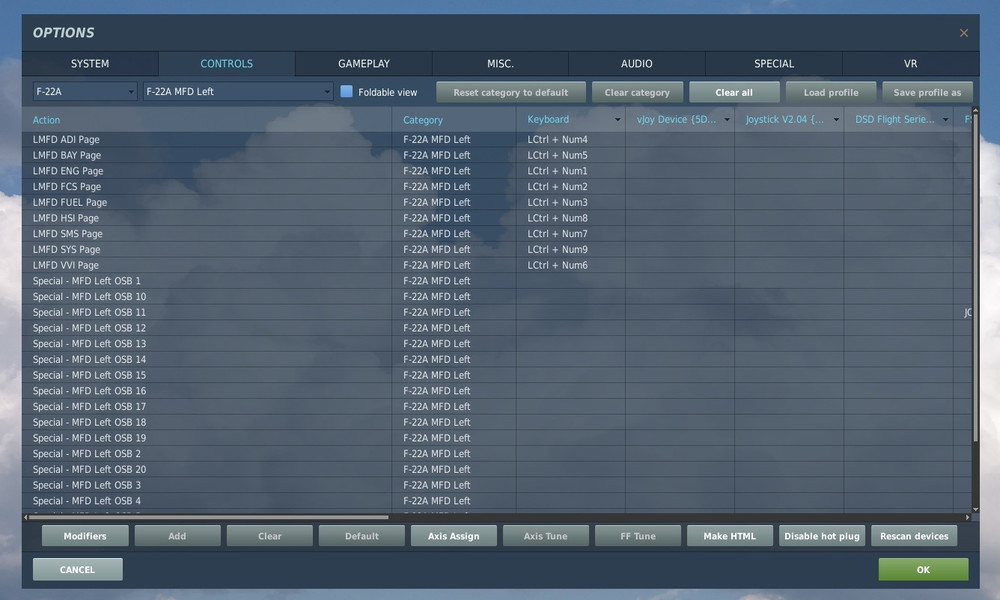Click the Make HTML button
Screen dimensions: 1000x600
click(730, 536)
